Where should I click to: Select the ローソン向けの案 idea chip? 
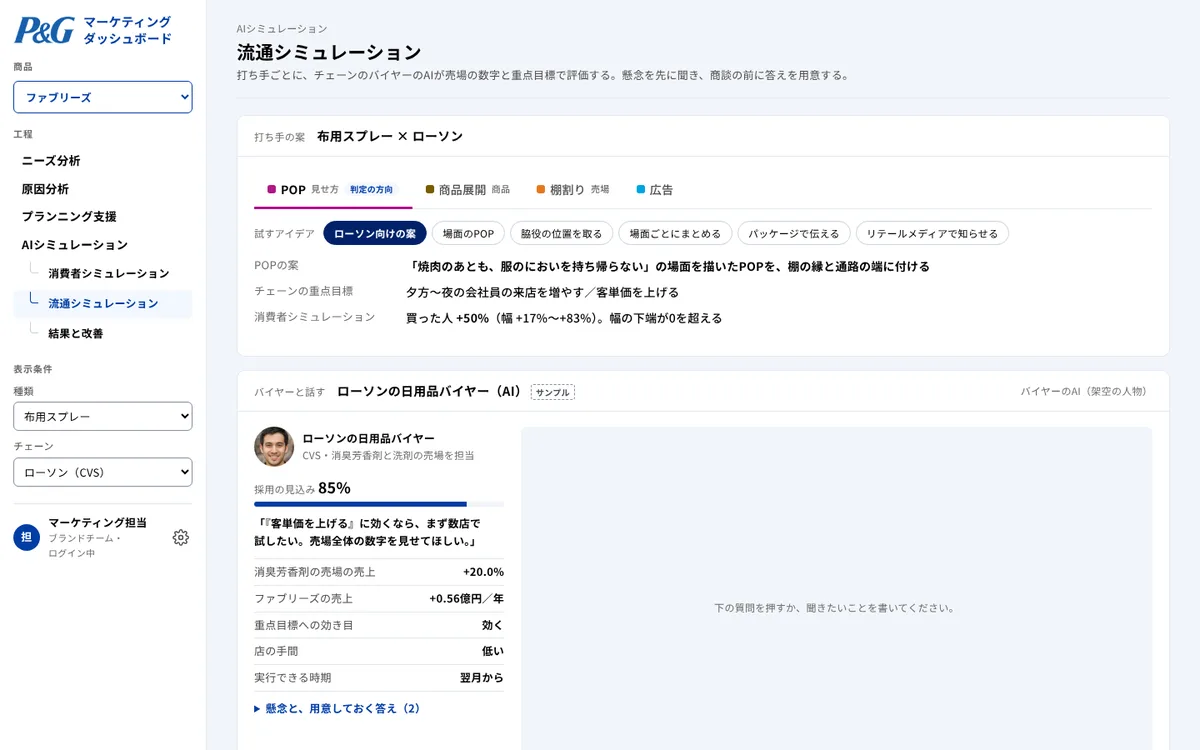[x=375, y=233]
